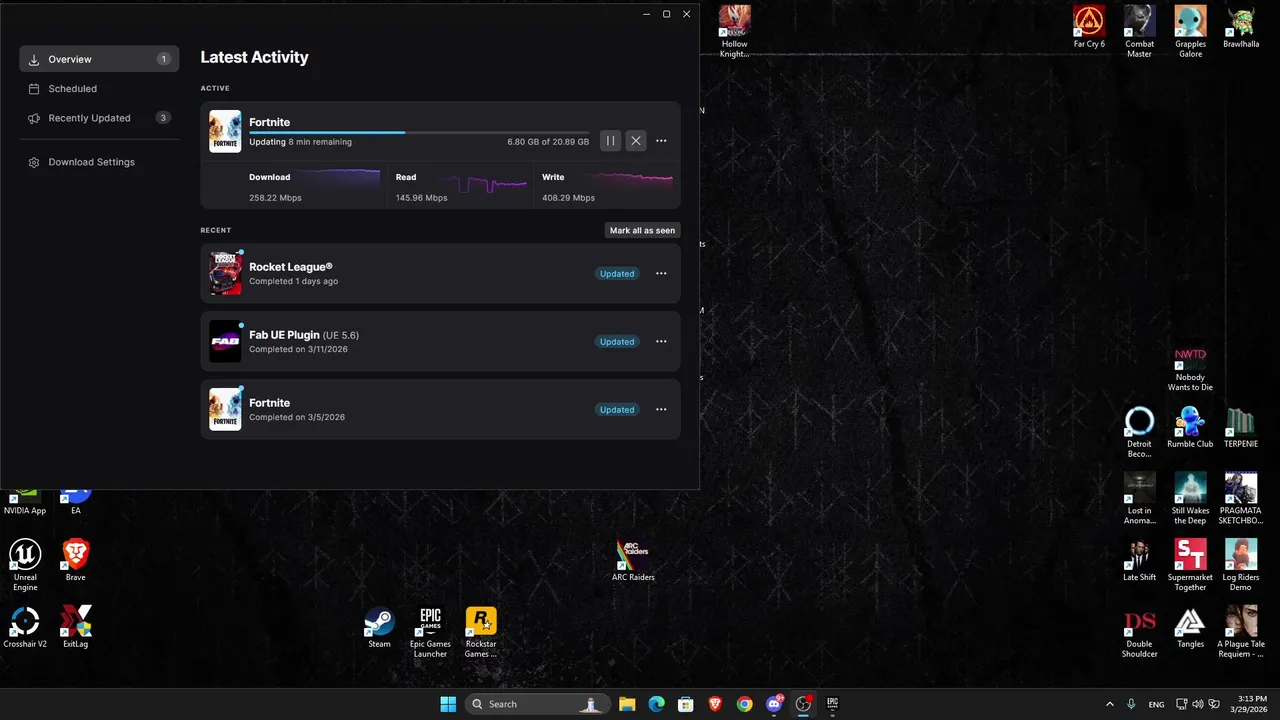Show hidden icons in system tray

(1109, 704)
